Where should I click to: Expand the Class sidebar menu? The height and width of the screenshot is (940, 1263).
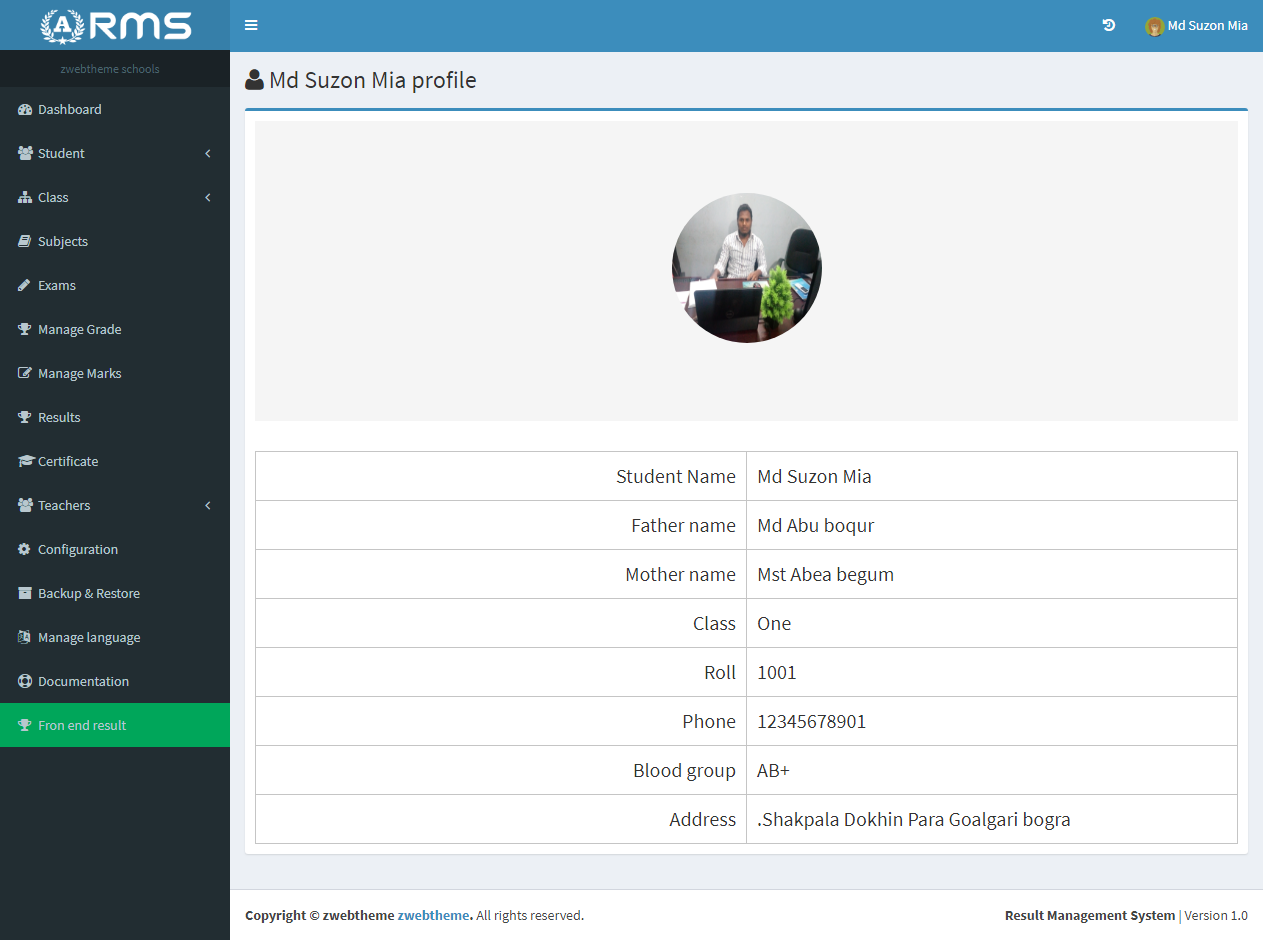[55, 197]
